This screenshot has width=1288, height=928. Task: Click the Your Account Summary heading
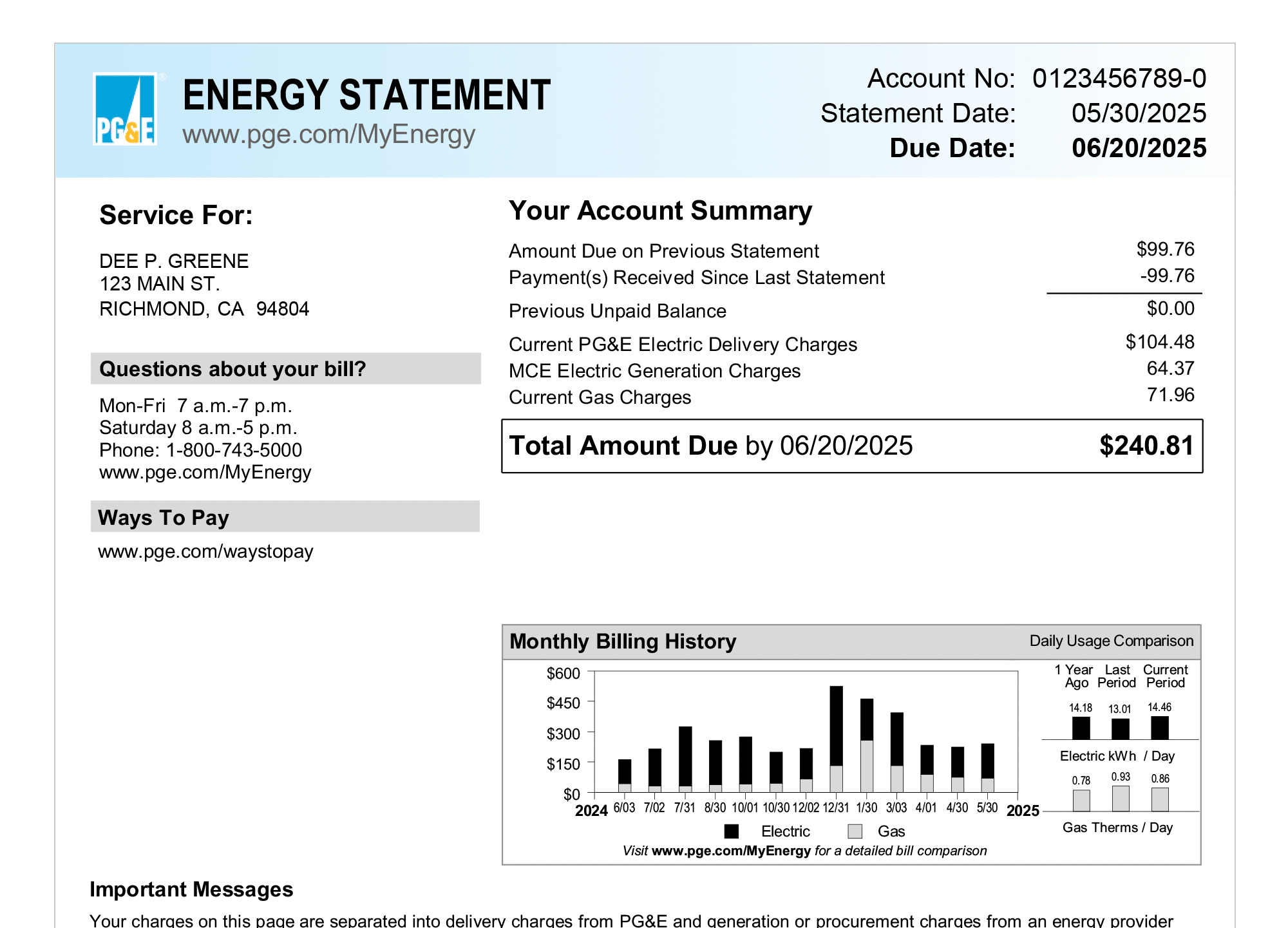pyautogui.click(x=660, y=211)
